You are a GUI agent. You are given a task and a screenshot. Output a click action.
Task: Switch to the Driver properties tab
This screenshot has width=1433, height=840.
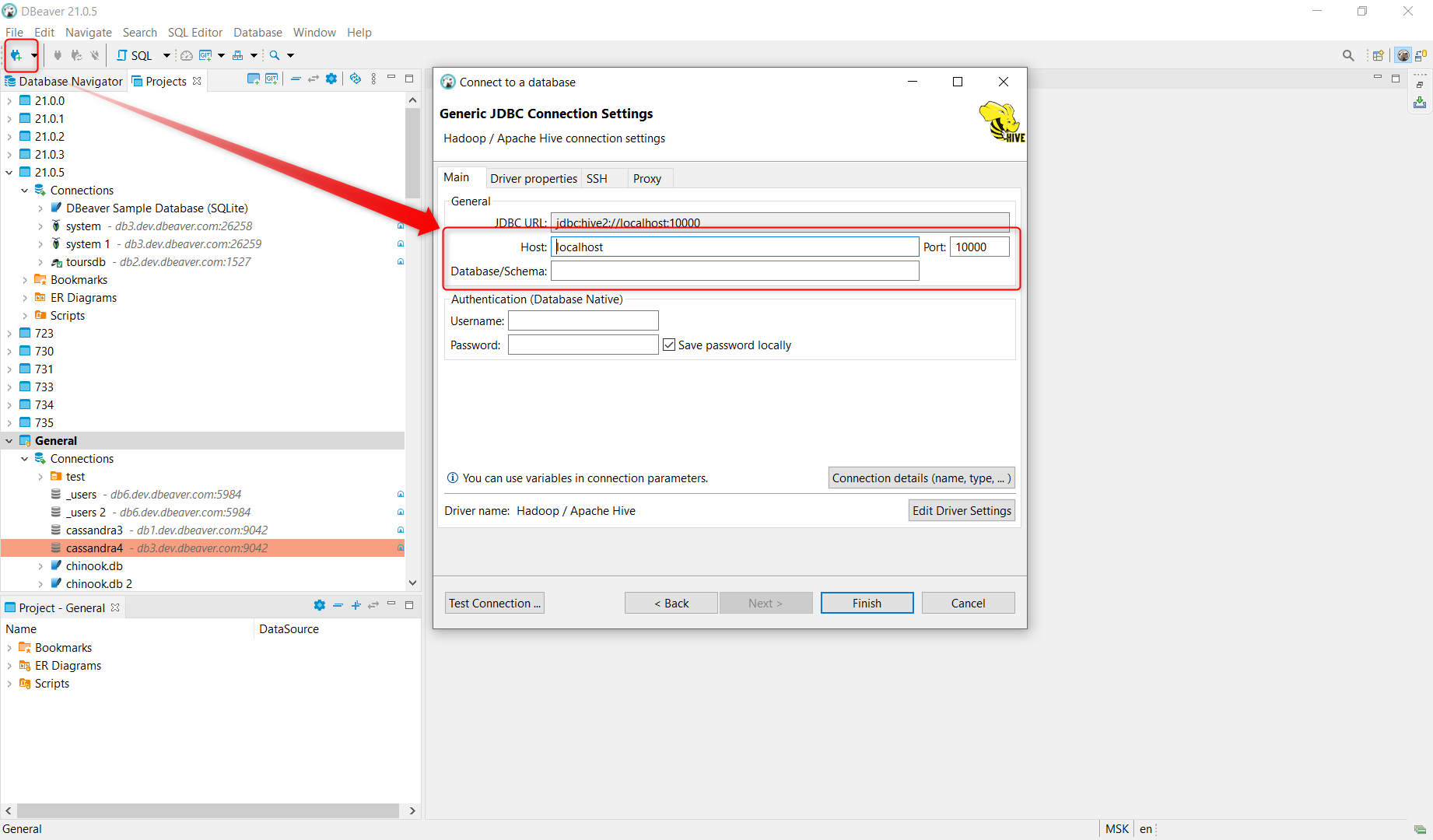(533, 178)
